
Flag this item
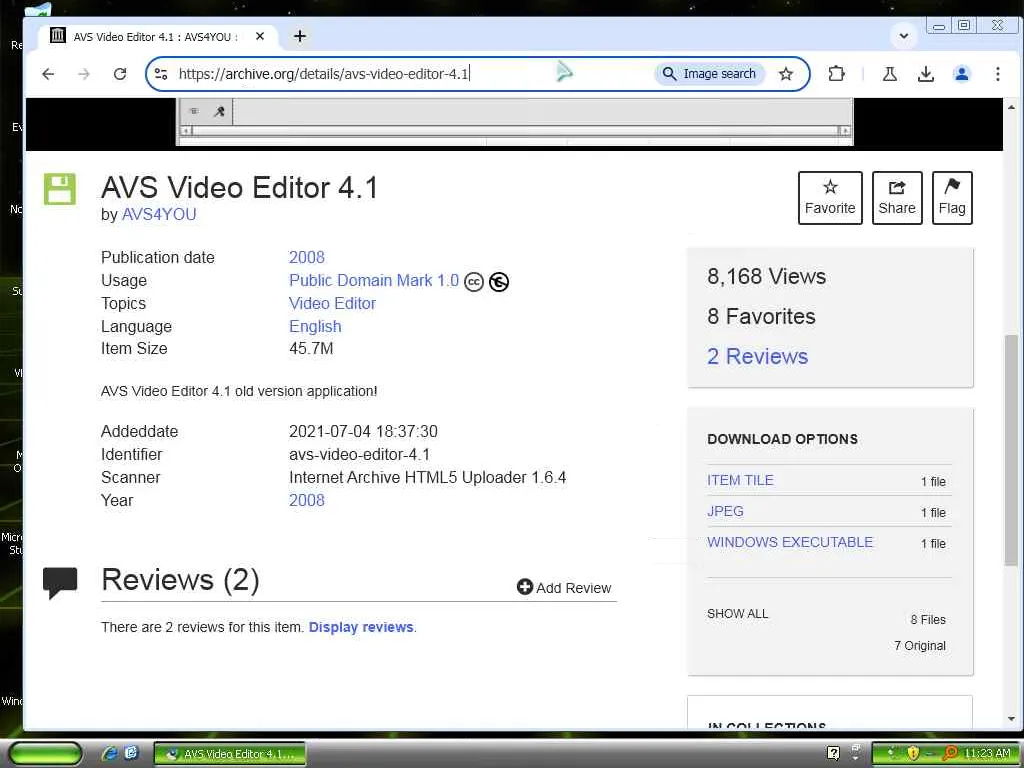(x=952, y=198)
